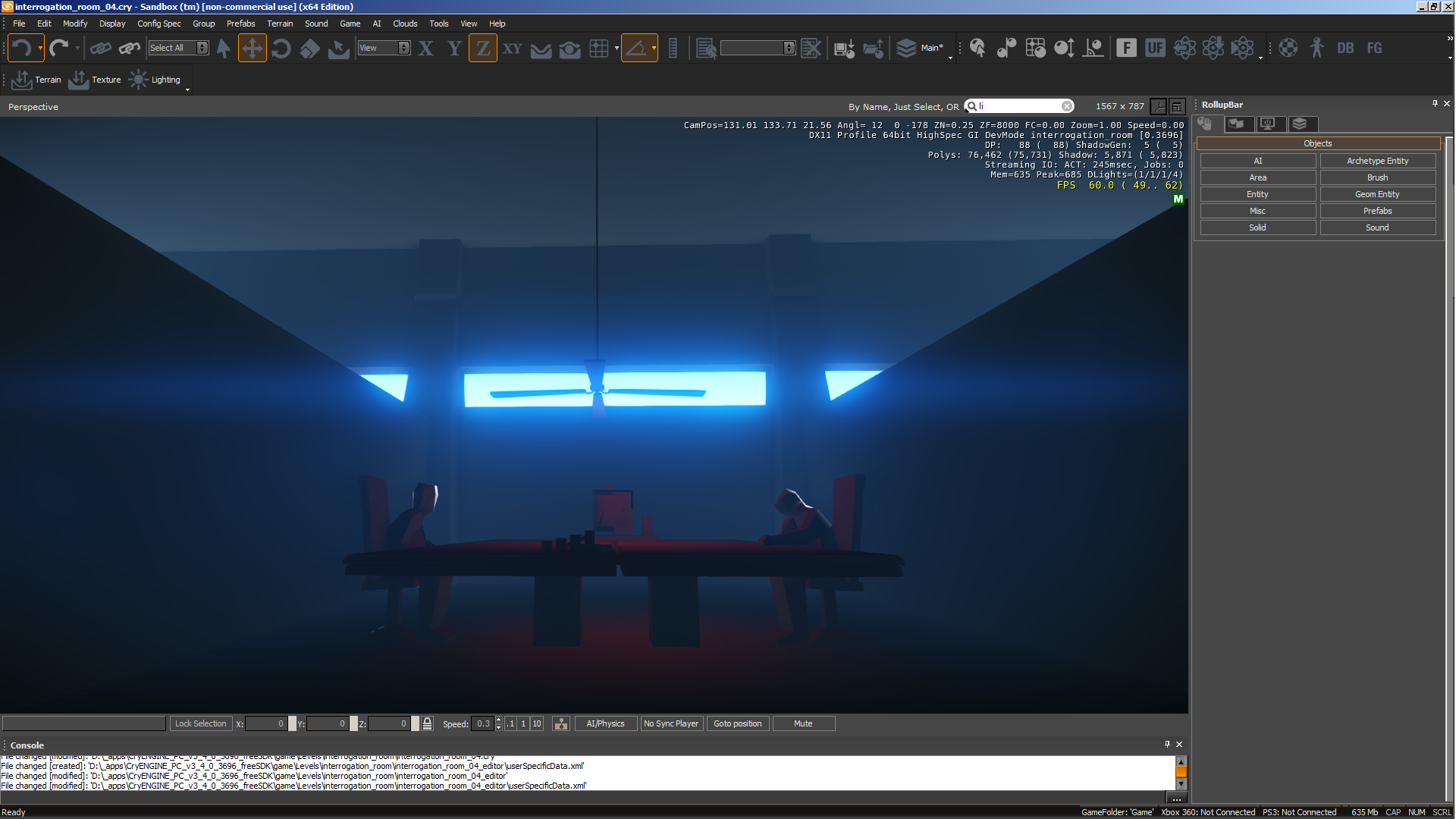Open the DB database view icon
Image resolution: width=1456 pixels, height=819 pixels.
[x=1345, y=49]
